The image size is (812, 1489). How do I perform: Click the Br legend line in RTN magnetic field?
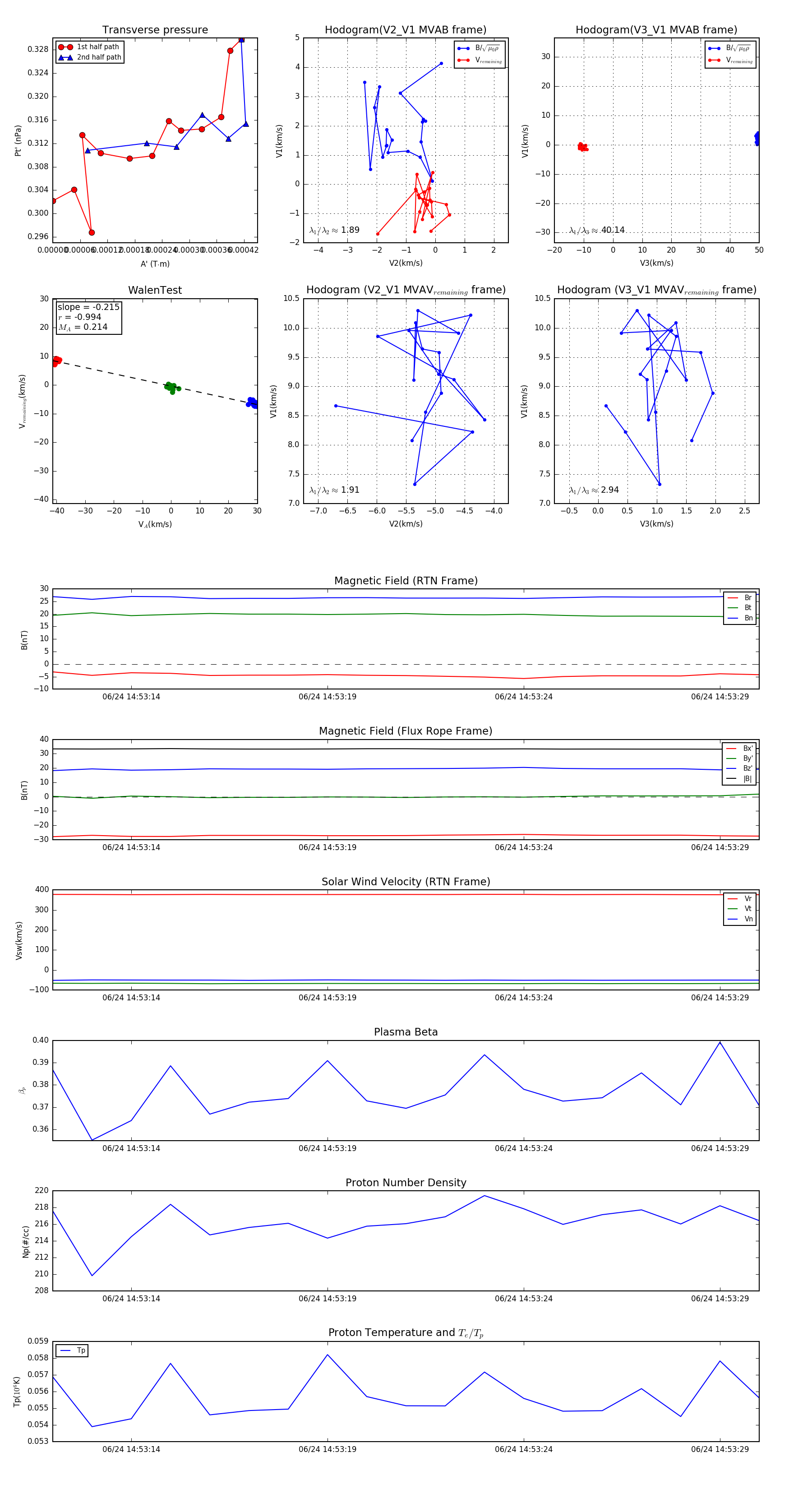click(x=733, y=598)
